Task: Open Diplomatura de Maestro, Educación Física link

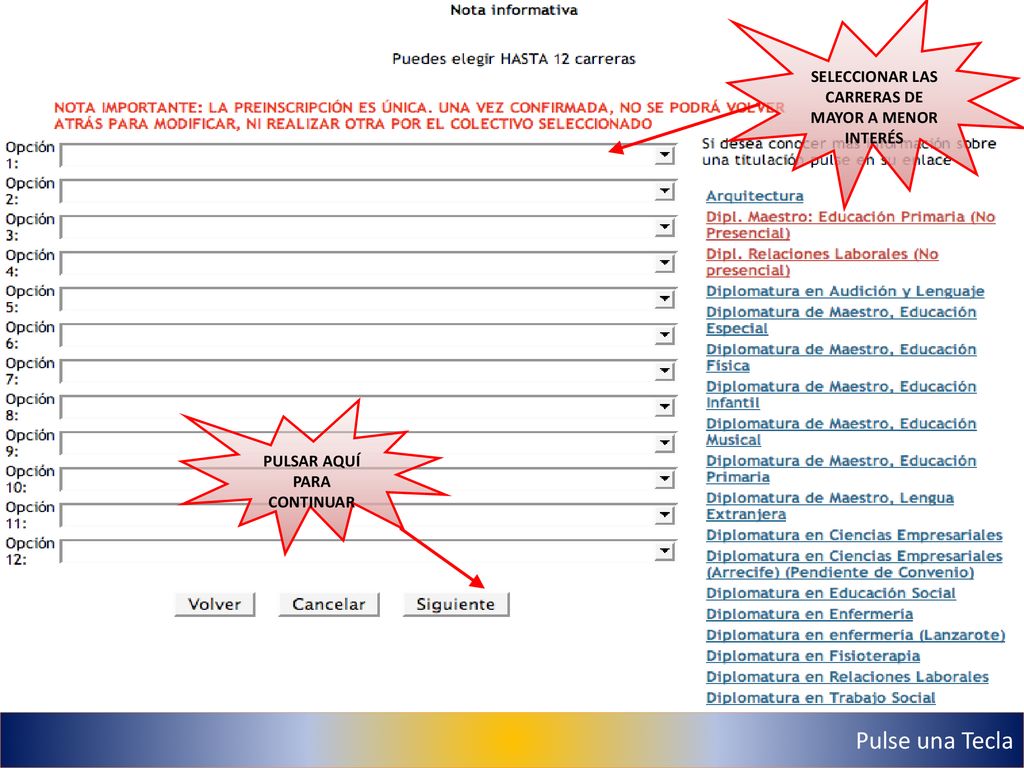Action: pos(841,357)
